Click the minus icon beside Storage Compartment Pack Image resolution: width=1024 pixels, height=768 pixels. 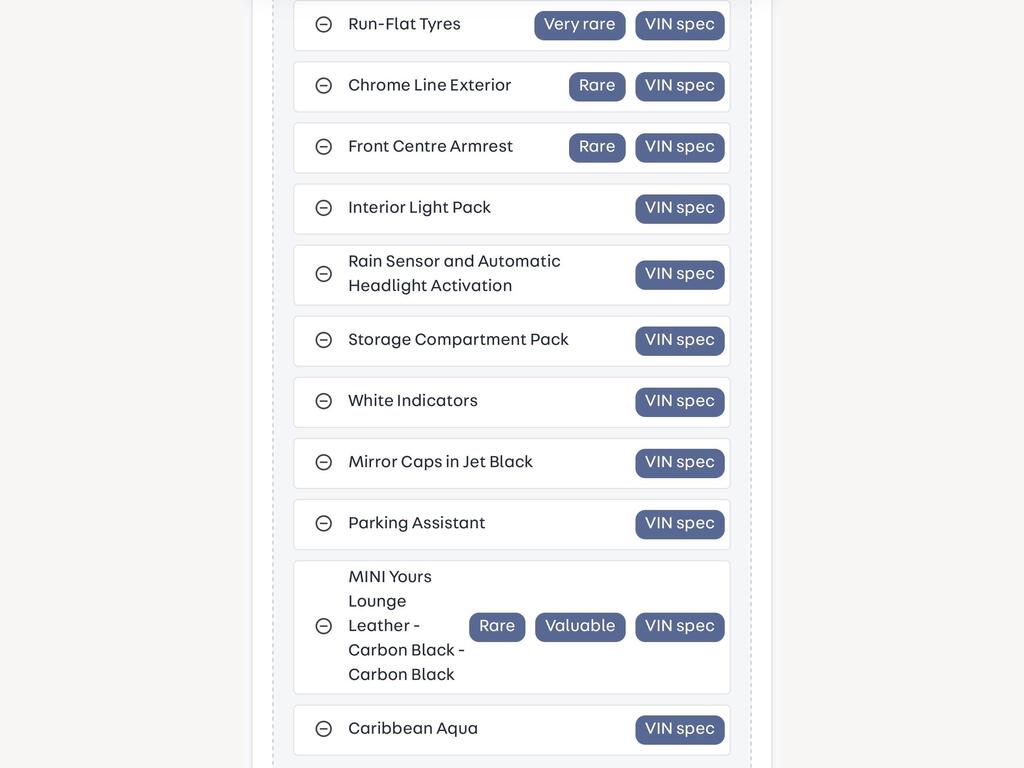[323, 340]
